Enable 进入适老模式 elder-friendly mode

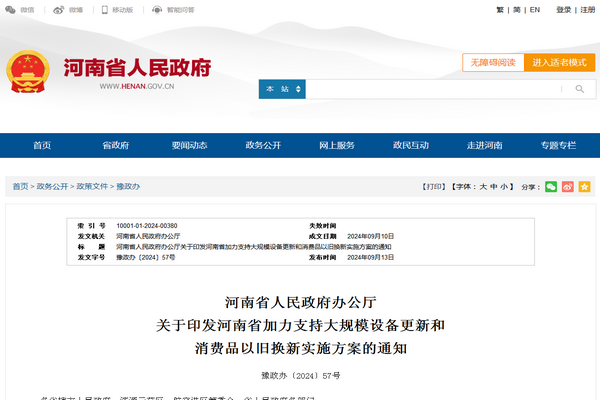[559, 62]
